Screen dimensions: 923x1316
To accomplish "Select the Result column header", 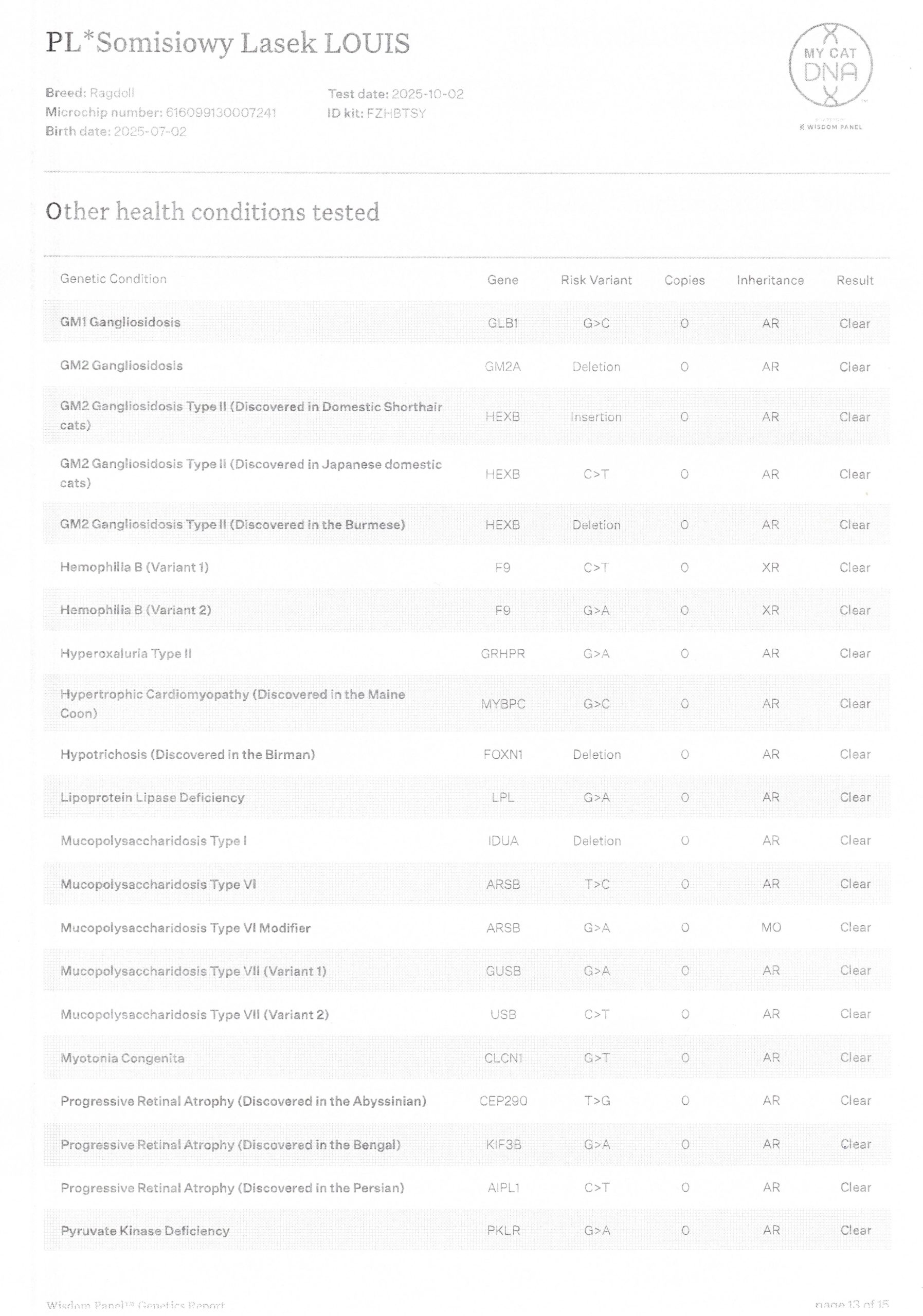I will tap(854, 280).
